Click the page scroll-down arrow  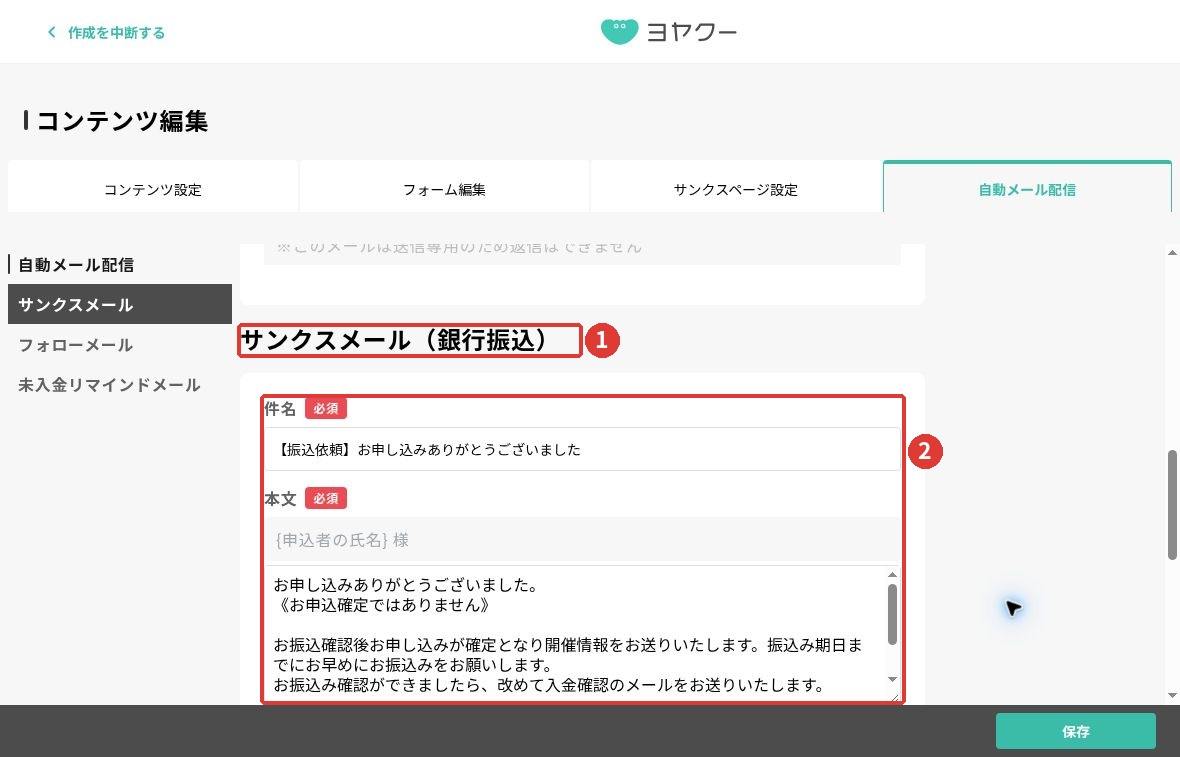point(1172,695)
